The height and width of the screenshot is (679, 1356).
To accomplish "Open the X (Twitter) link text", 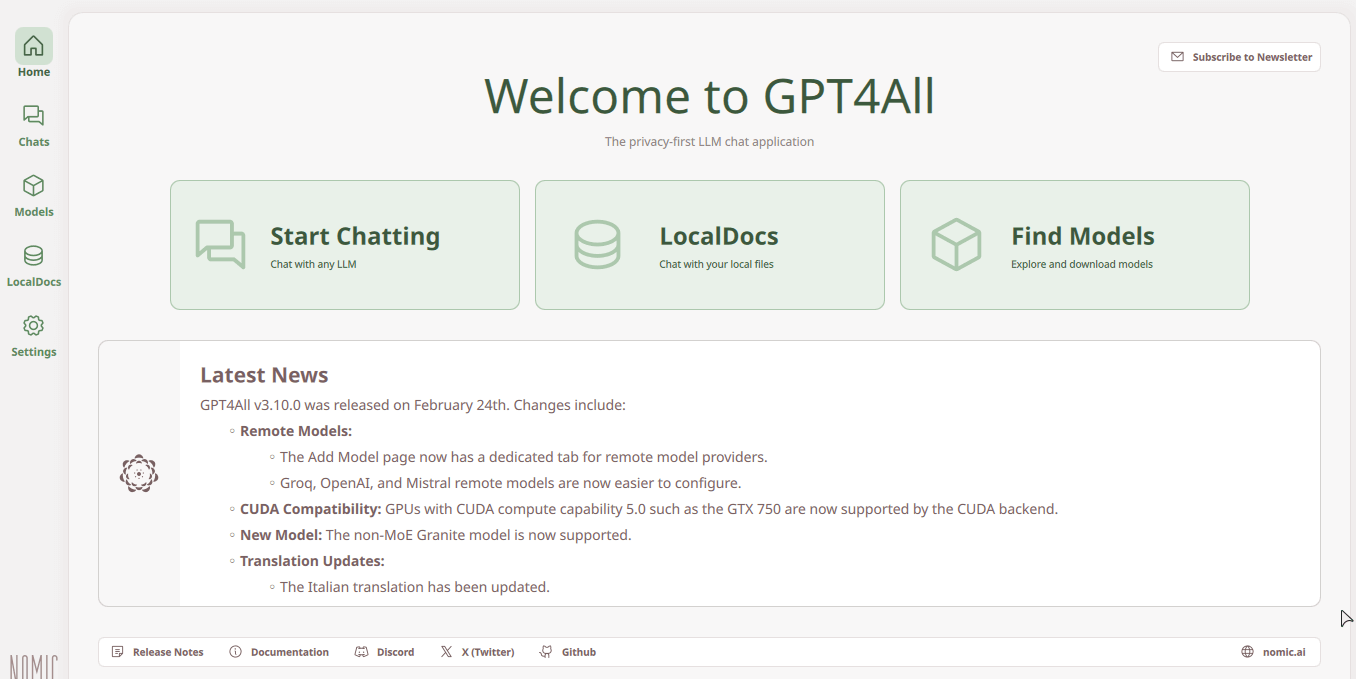I will pyautogui.click(x=488, y=652).
